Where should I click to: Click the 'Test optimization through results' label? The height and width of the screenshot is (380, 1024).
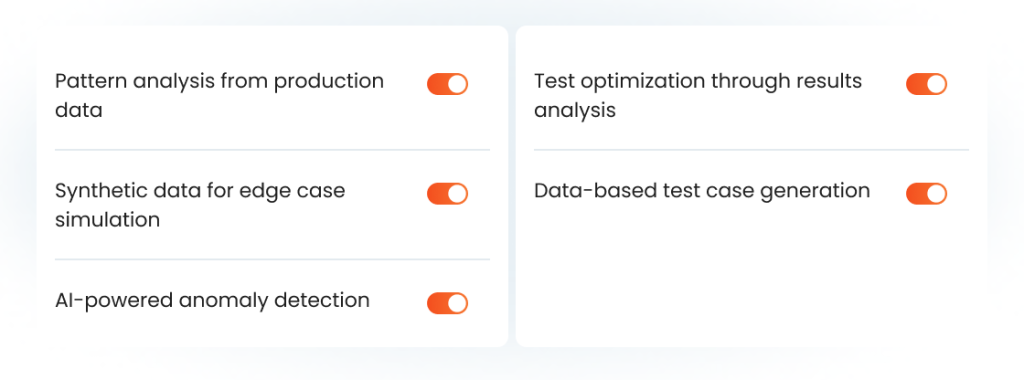pyautogui.click(x=698, y=82)
